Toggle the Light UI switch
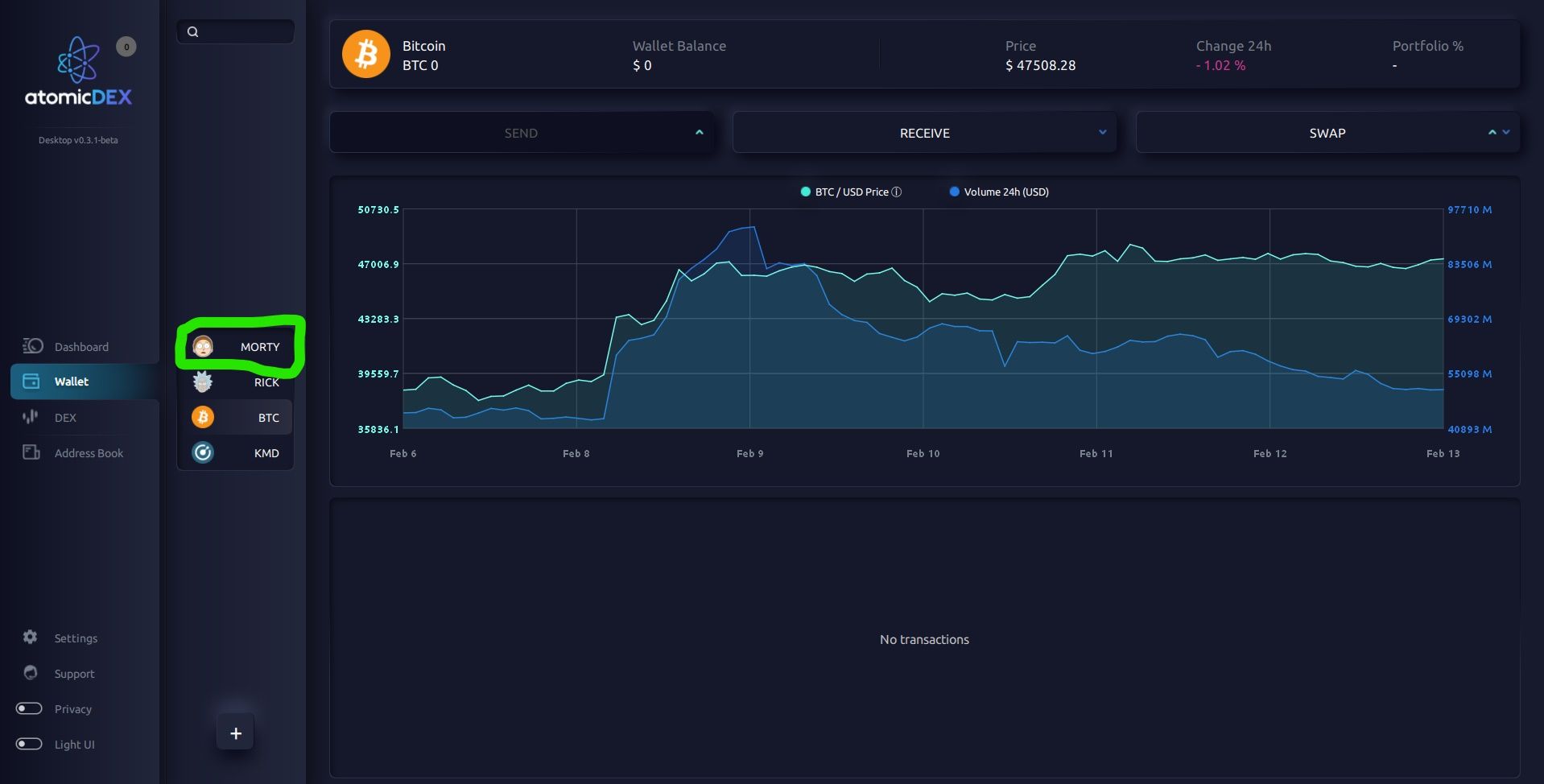This screenshot has height=784, width=1544. click(x=29, y=744)
